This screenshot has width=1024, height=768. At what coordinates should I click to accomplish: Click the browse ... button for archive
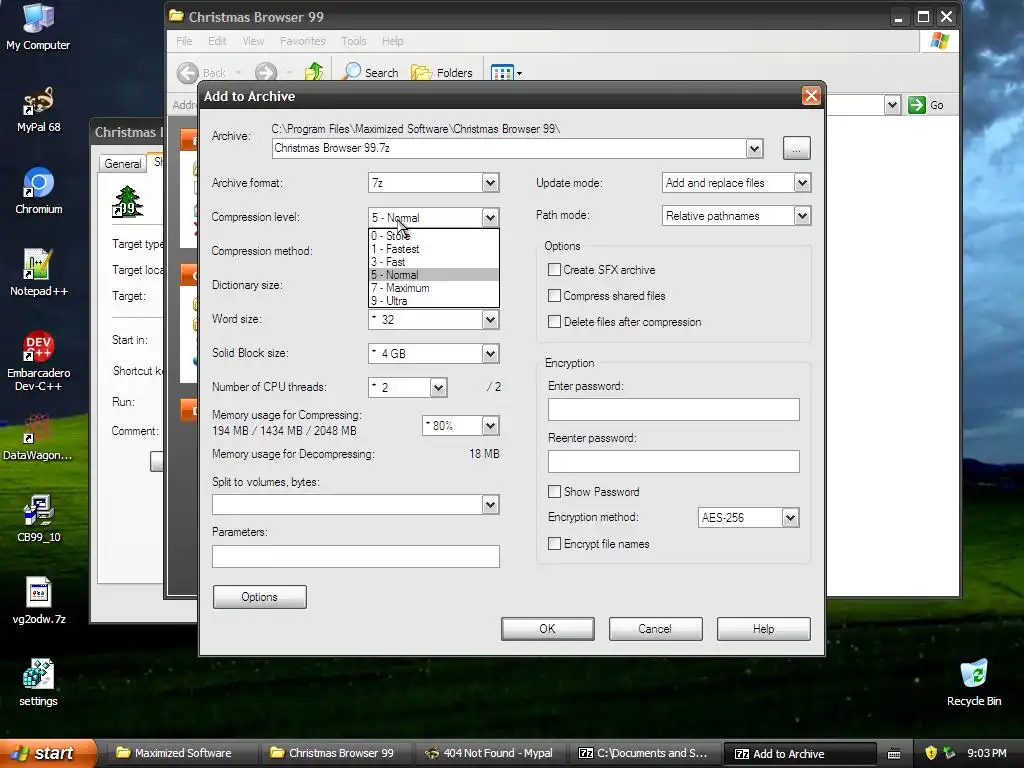[796, 148]
